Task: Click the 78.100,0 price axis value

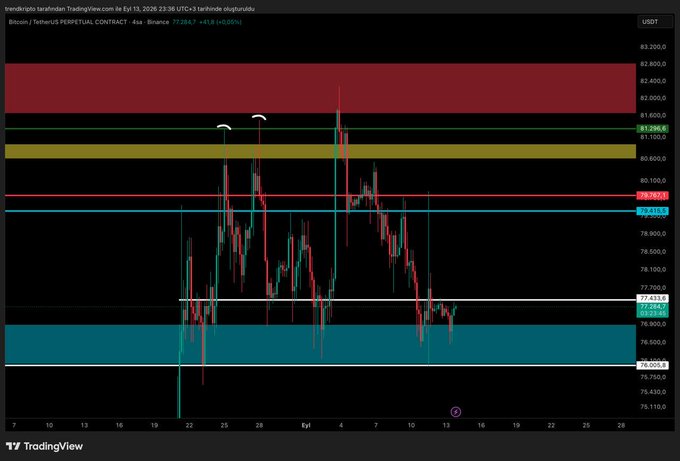Action: point(653,269)
